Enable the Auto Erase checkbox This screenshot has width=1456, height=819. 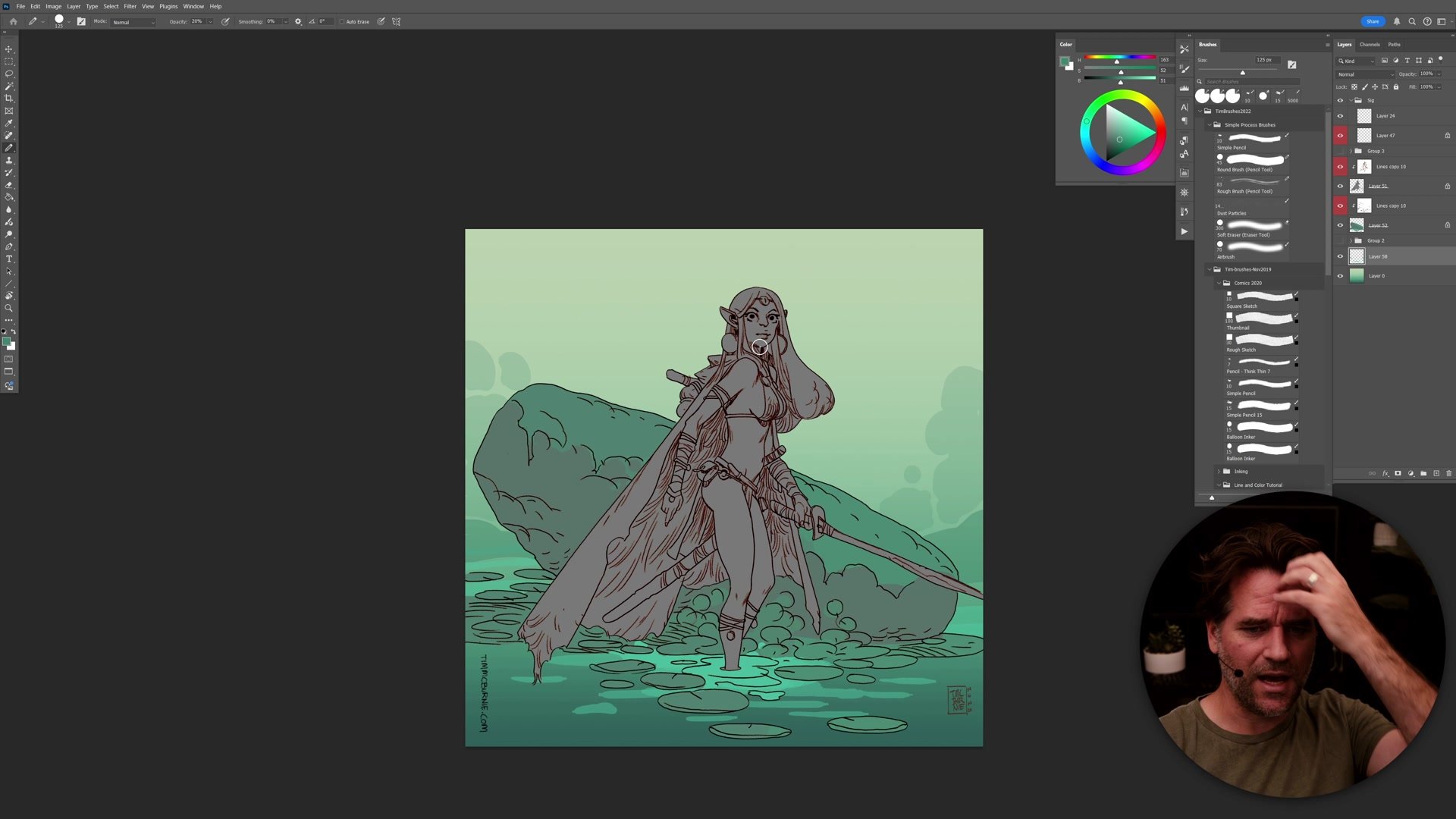[342, 21]
